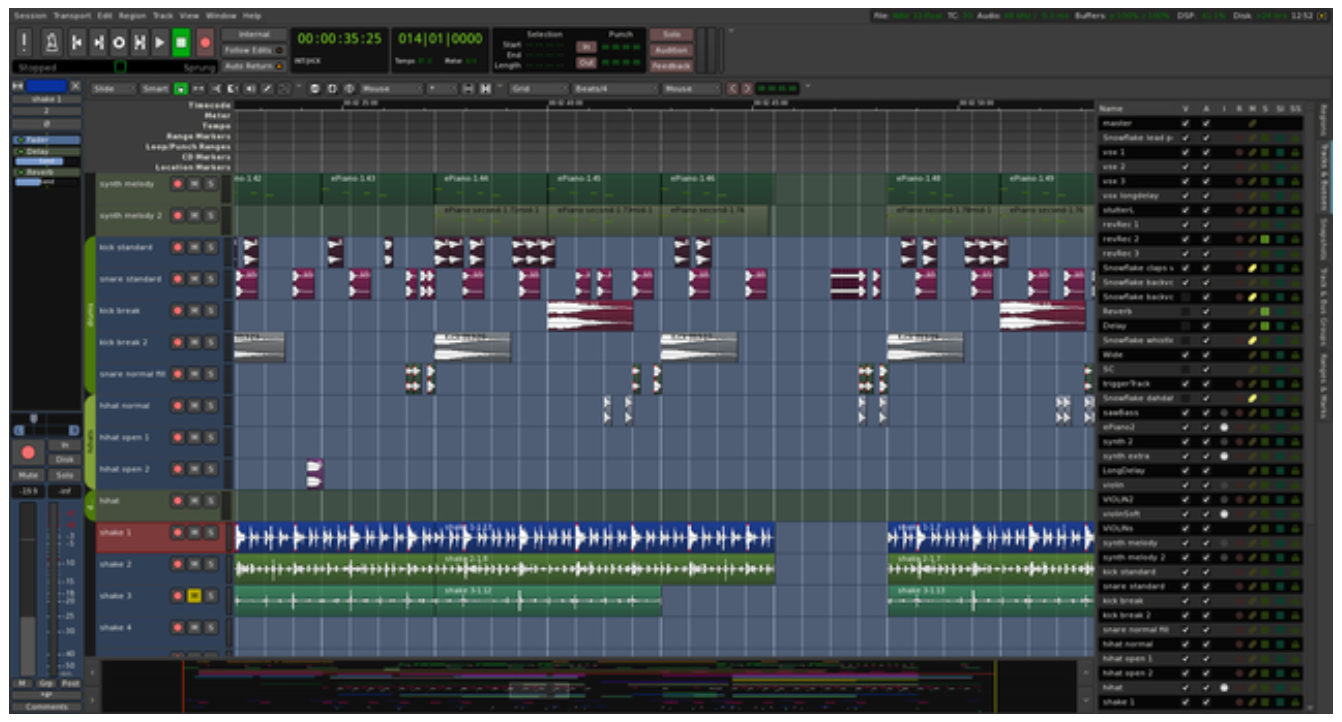The height and width of the screenshot is (722, 1342).
Task: Jump to session start with transport icon
Action: tap(76, 43)
